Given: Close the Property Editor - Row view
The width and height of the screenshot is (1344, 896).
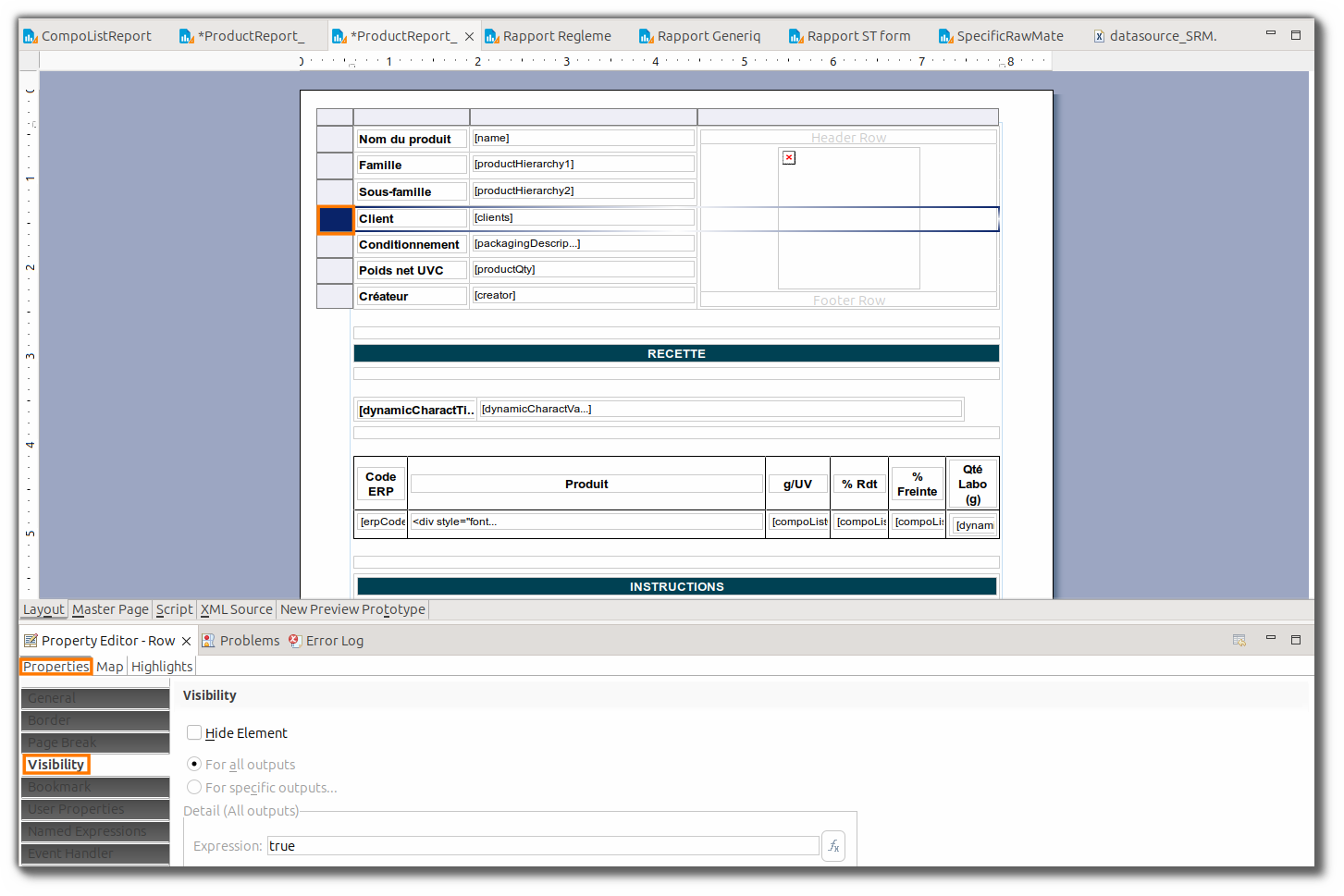Looking at the screenshot, I should coord(186,641).
